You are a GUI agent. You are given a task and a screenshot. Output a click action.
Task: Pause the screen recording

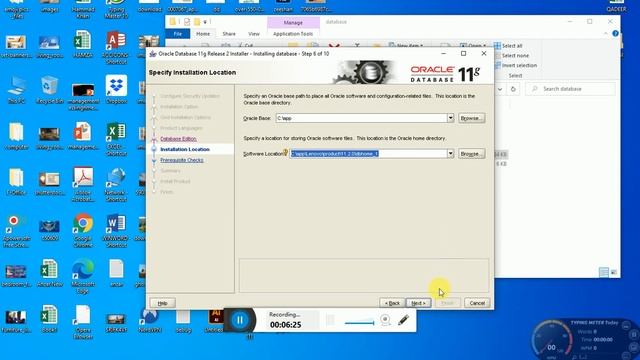pos(240,320)
